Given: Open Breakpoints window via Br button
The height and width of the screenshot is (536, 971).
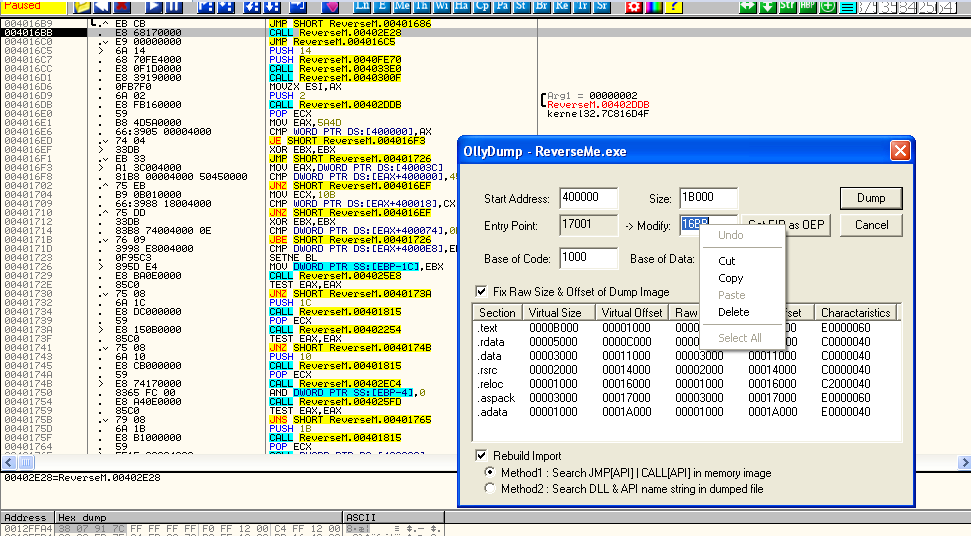Looking at the screenshot, I should [x=541, y=7].
